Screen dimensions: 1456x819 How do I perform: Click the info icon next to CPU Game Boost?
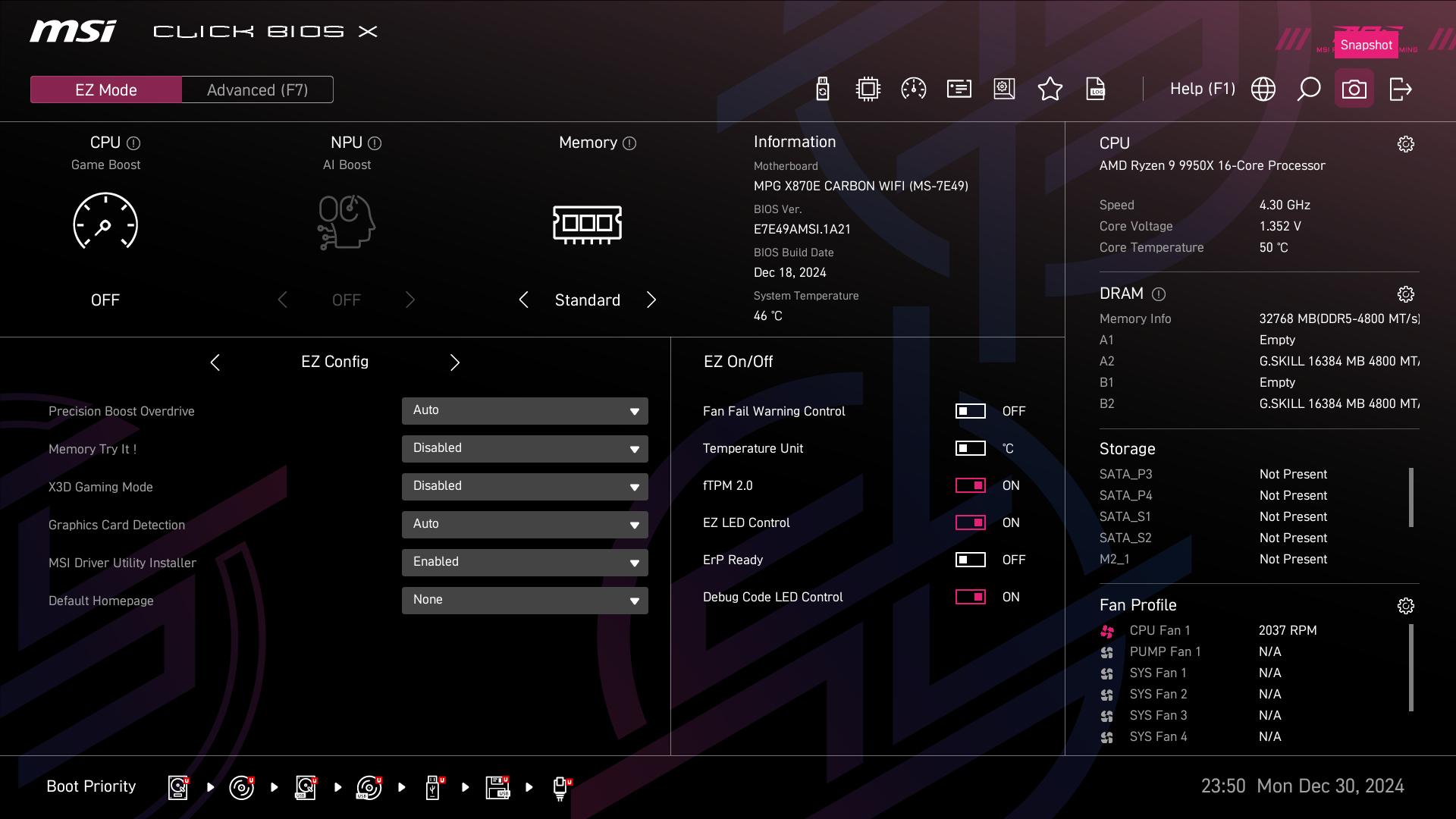pos(133,143)
